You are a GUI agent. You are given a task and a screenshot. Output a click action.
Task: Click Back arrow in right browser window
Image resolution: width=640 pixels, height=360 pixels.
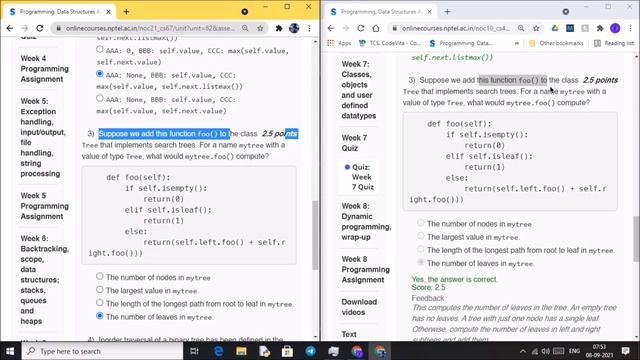[331, 28]
